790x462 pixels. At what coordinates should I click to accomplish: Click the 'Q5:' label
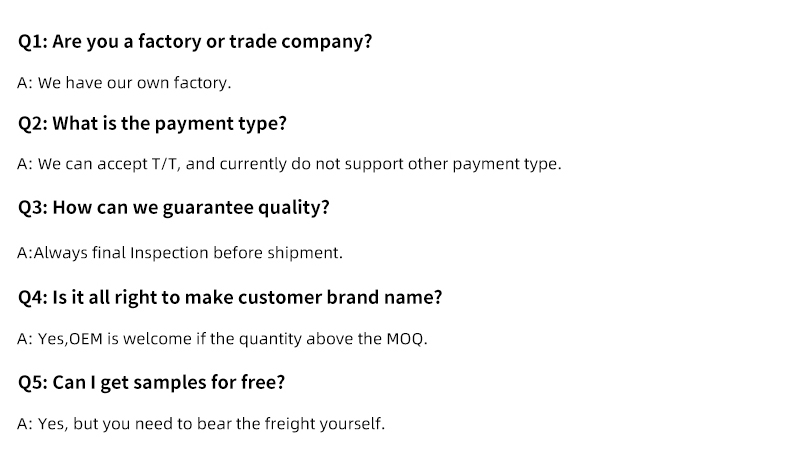(33, 383)
